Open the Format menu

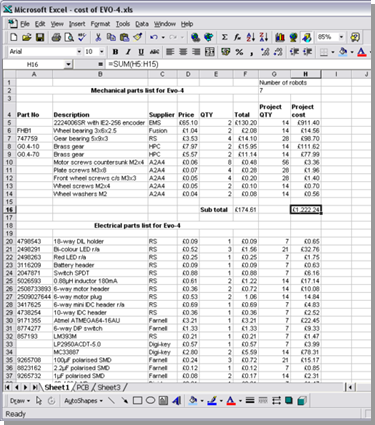(100, 24)
